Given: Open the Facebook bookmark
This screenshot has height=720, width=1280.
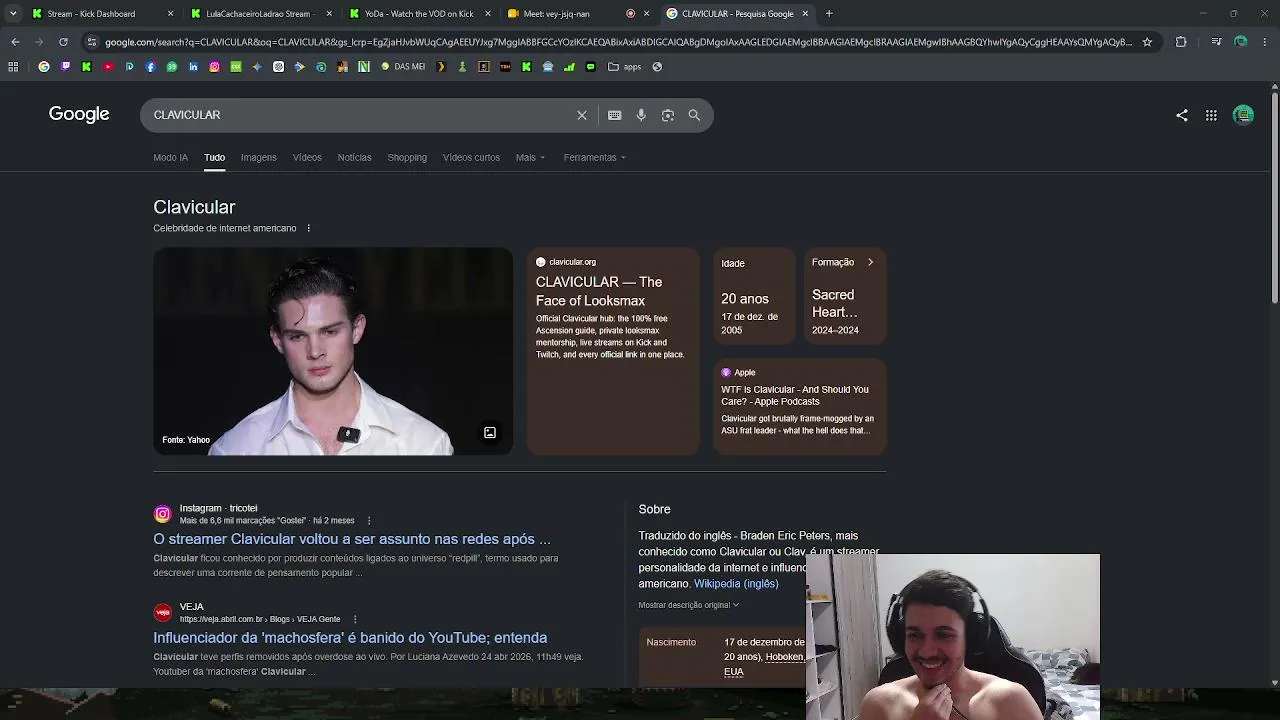Looking at the screenshot, I should coord(151,67).
